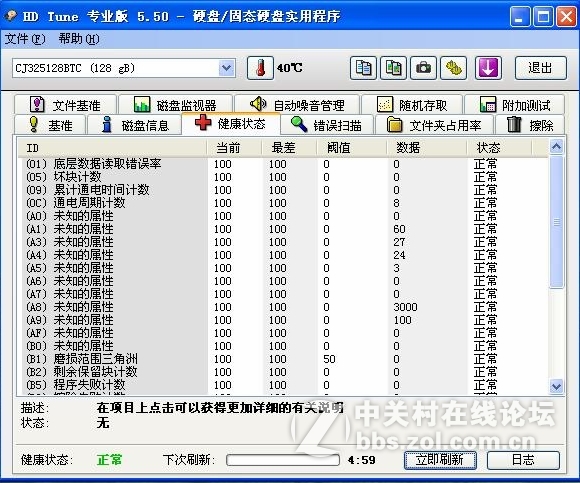Screen dimensions: 580x483
Task: Sort by the 当前 column header
Action: point(234,148)
